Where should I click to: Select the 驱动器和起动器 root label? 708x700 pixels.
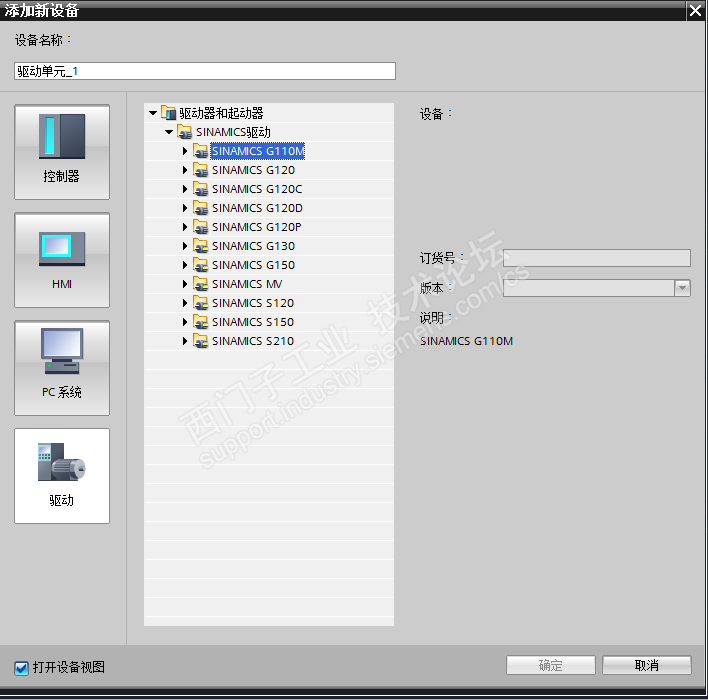pos(221,113)
